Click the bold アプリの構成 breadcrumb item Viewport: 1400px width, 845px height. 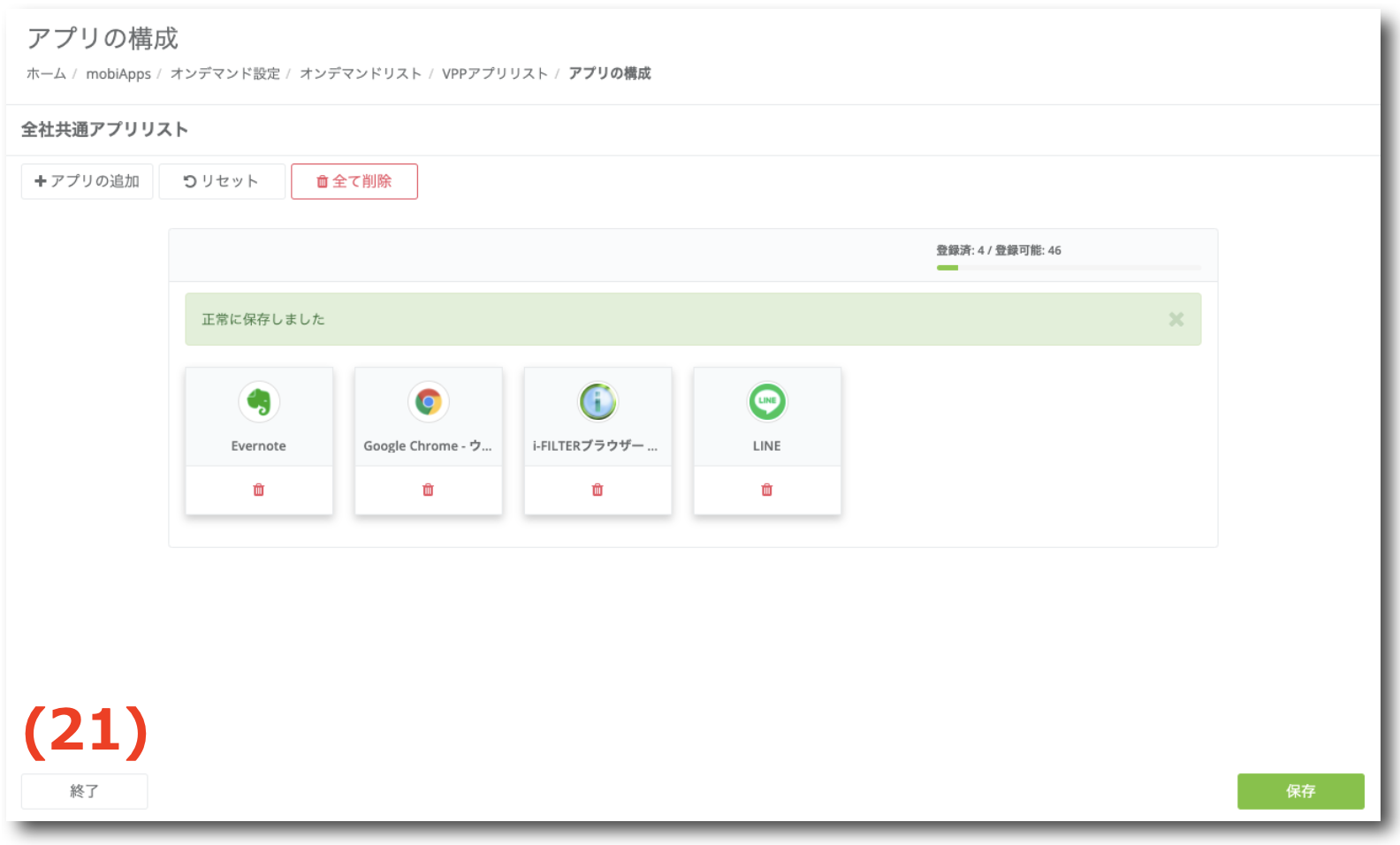(x=609, y=73)
